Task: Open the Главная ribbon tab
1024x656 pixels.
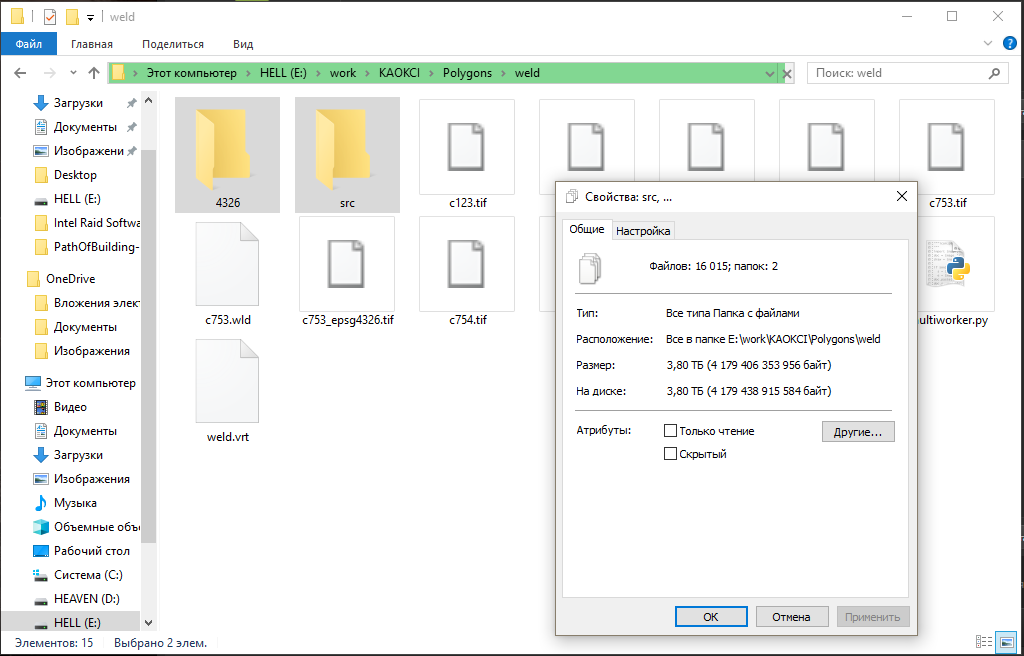Action: point(92,44)
